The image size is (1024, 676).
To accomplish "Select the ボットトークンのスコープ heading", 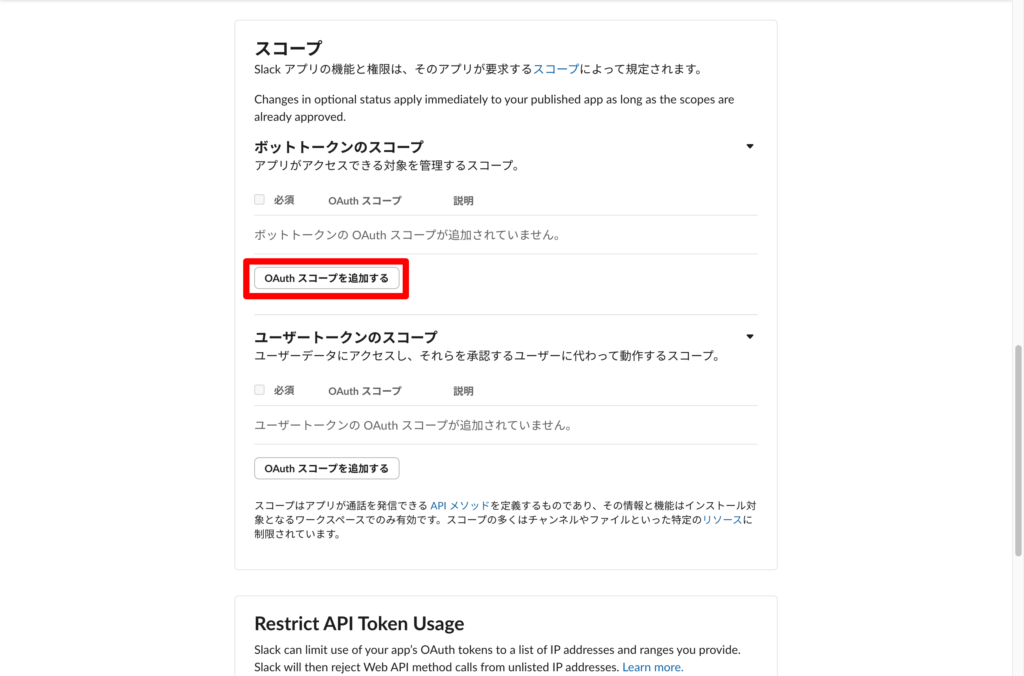I will pyautogui.click(x=338, y=147).
